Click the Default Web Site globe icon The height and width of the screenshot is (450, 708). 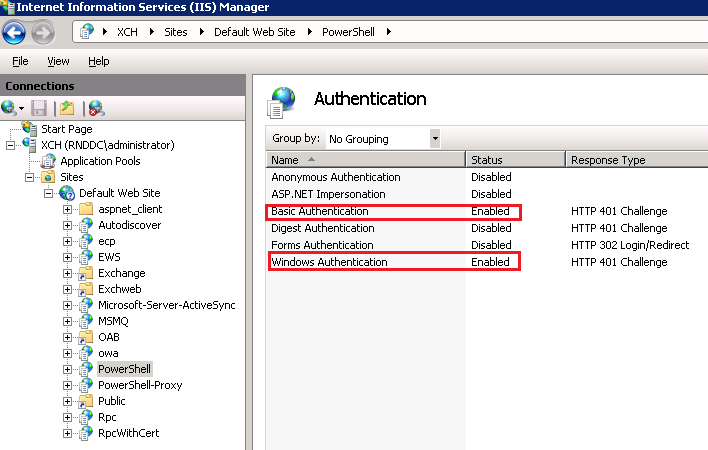[x=67, y=193]
